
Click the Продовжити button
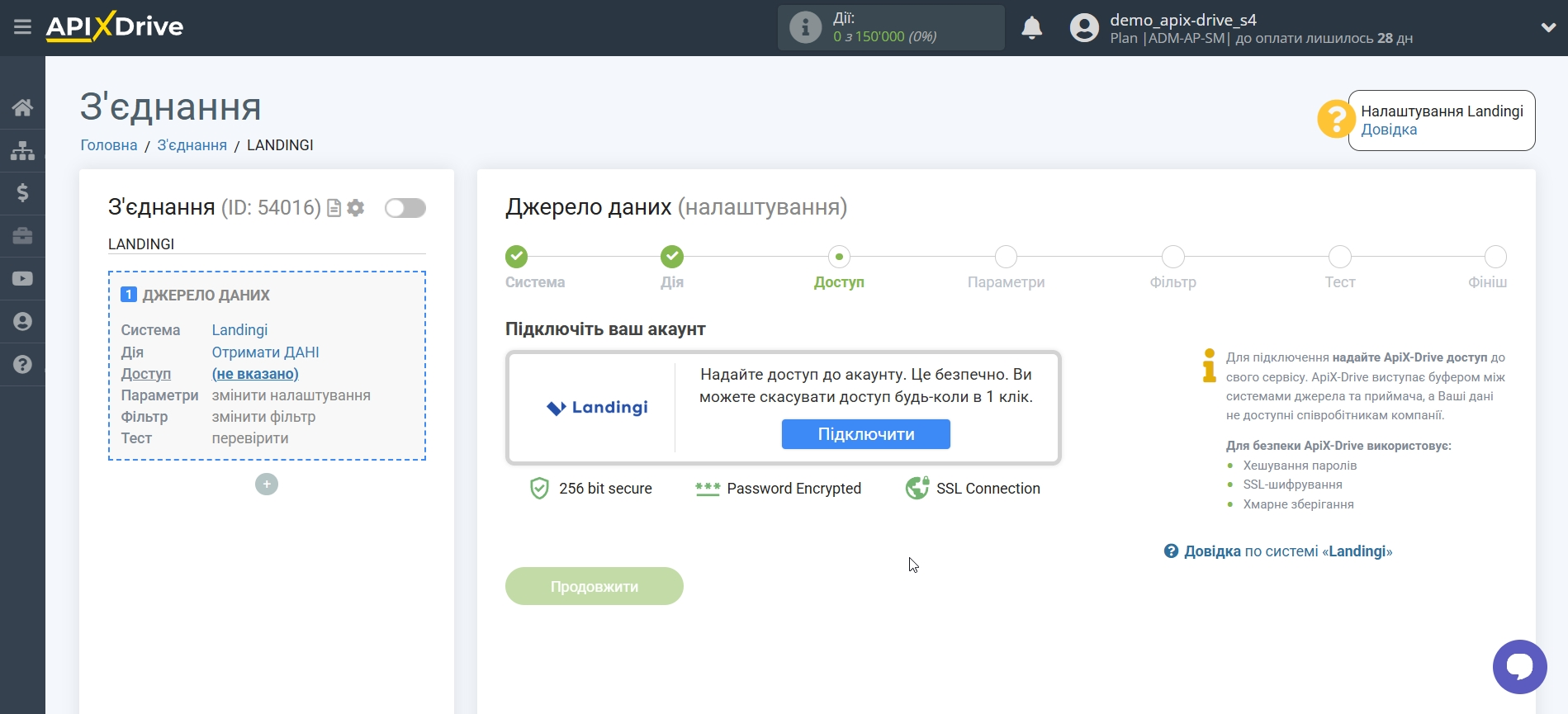[595, 586]
